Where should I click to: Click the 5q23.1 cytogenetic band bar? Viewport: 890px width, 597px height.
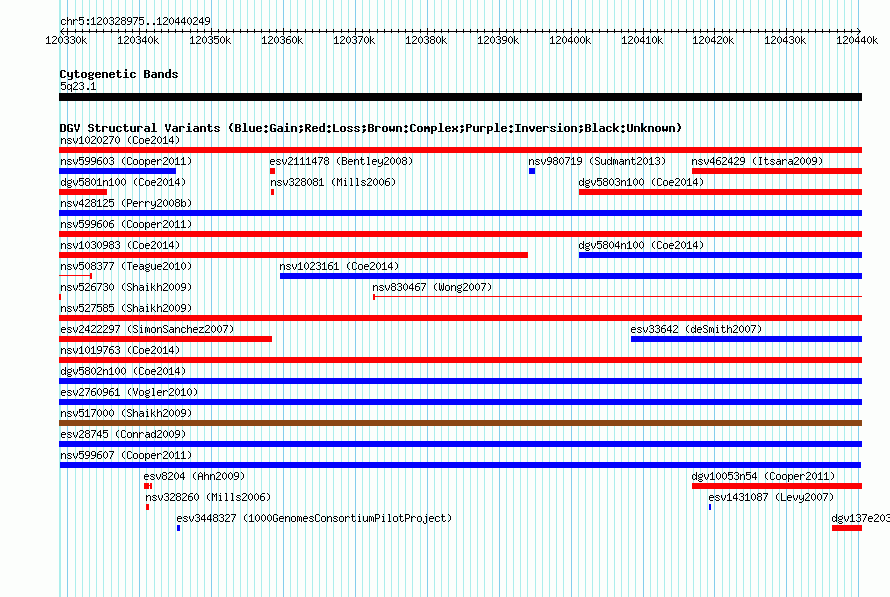460,97
